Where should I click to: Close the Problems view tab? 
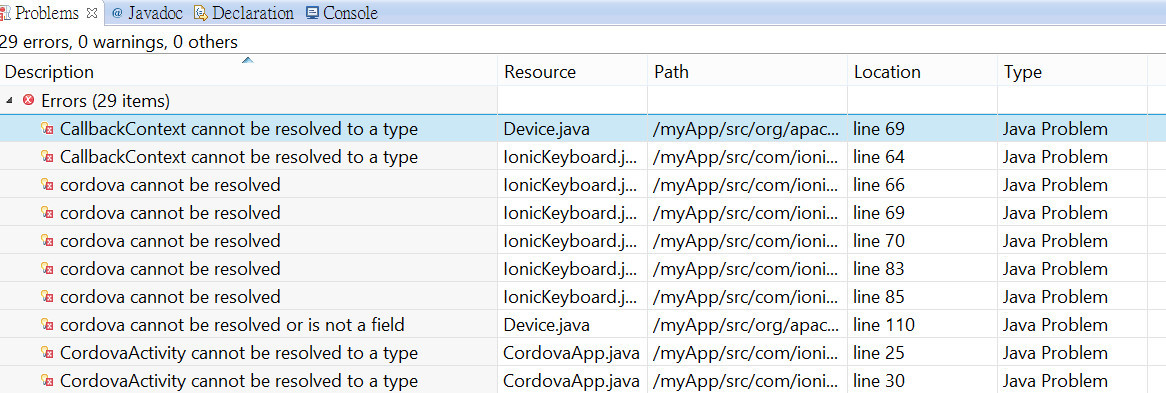click(92, 13)
